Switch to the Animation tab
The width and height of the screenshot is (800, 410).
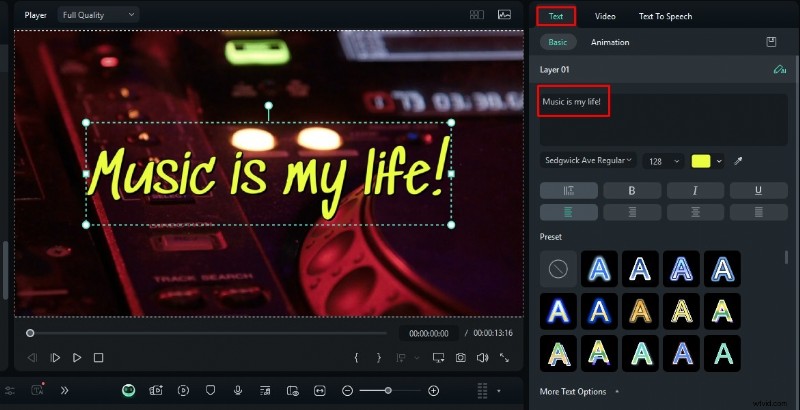[610, 42]
